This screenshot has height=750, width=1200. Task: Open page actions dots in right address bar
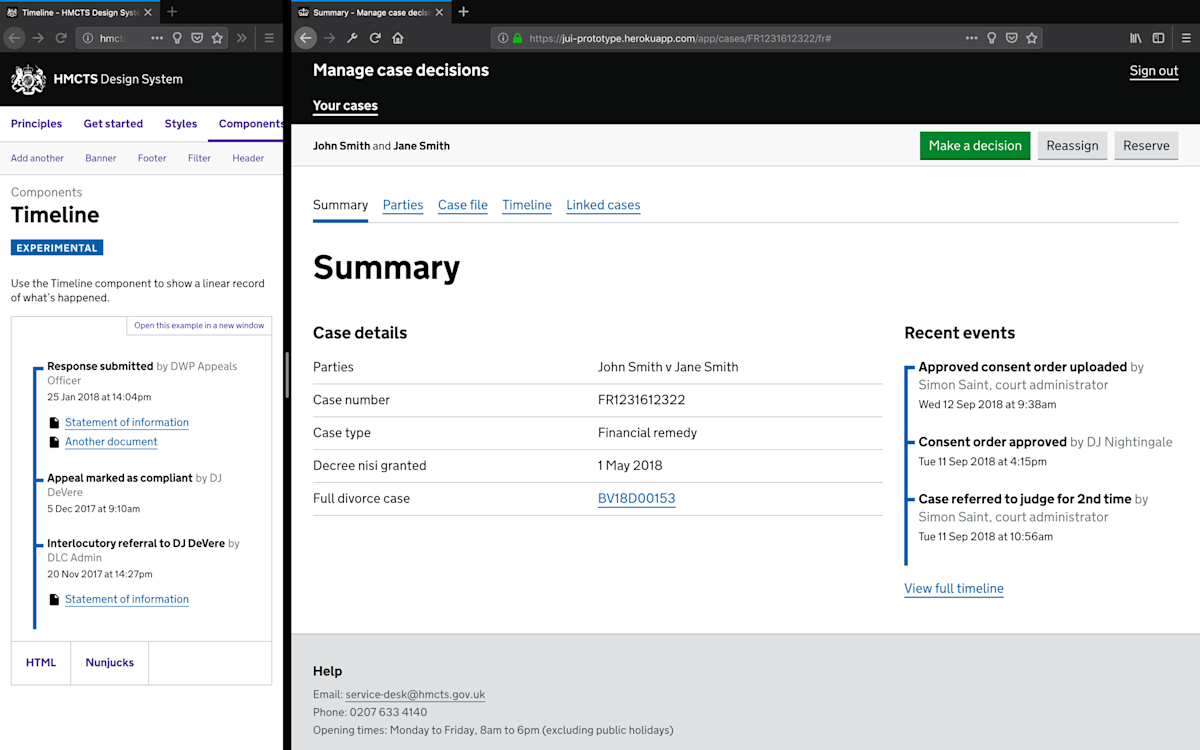(972, 38)
